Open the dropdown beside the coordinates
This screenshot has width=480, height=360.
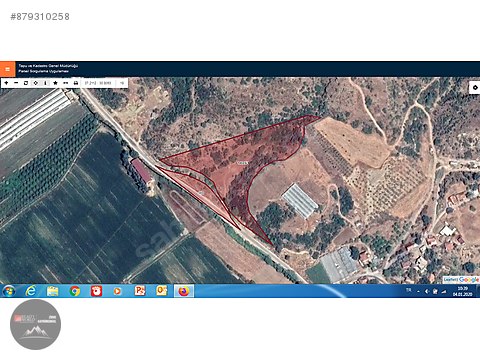point(122,83)
